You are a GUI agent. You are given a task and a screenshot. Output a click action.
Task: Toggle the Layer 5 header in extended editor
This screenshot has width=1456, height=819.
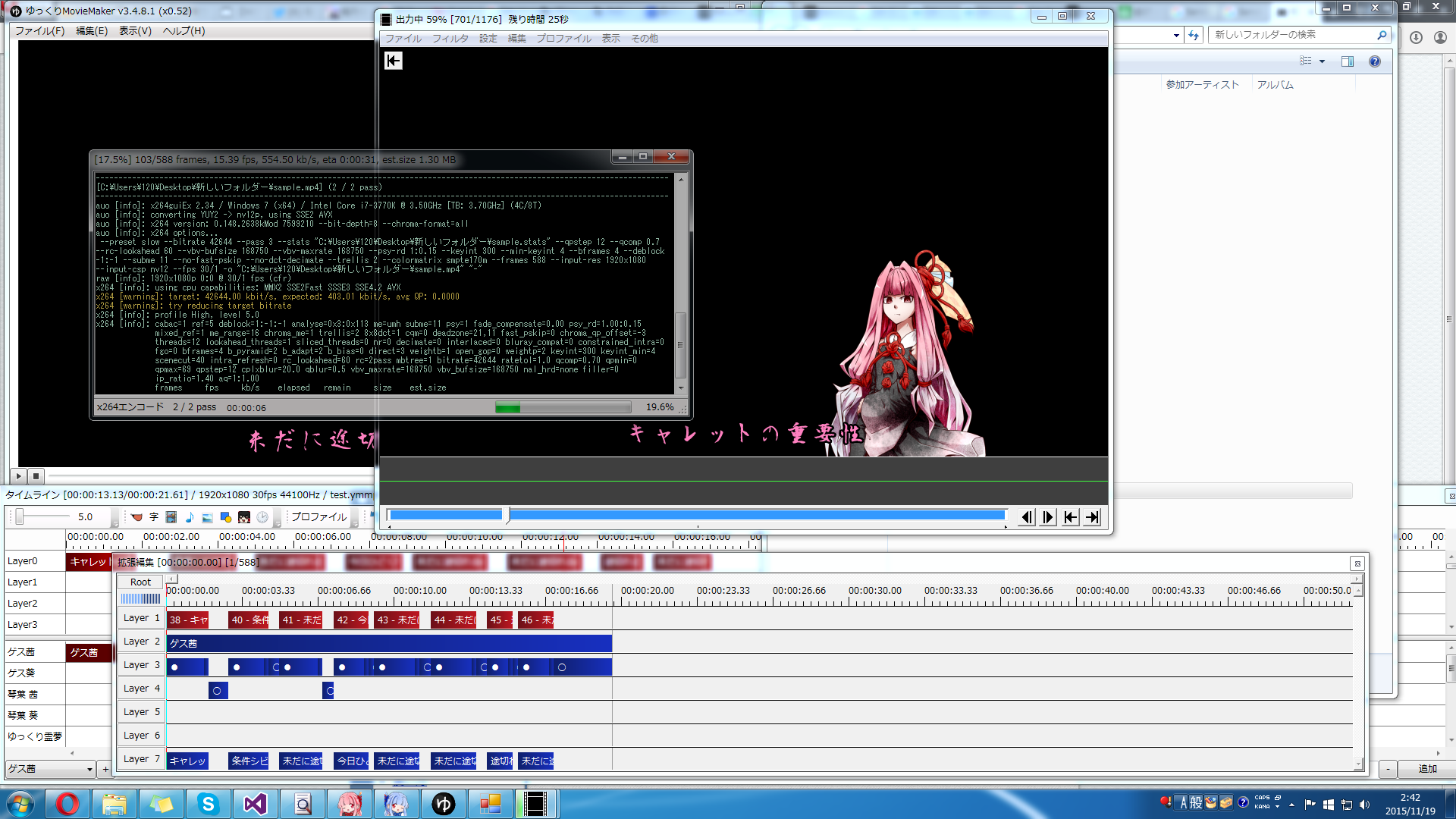(x=141, y=712)
